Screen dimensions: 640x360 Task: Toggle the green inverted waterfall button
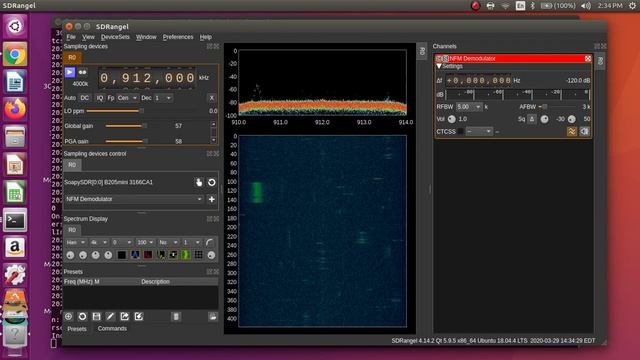tap(186, 255)
